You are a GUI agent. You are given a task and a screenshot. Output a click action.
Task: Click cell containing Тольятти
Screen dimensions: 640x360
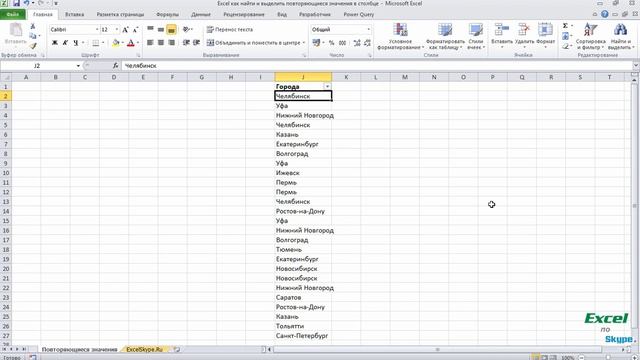303,326
